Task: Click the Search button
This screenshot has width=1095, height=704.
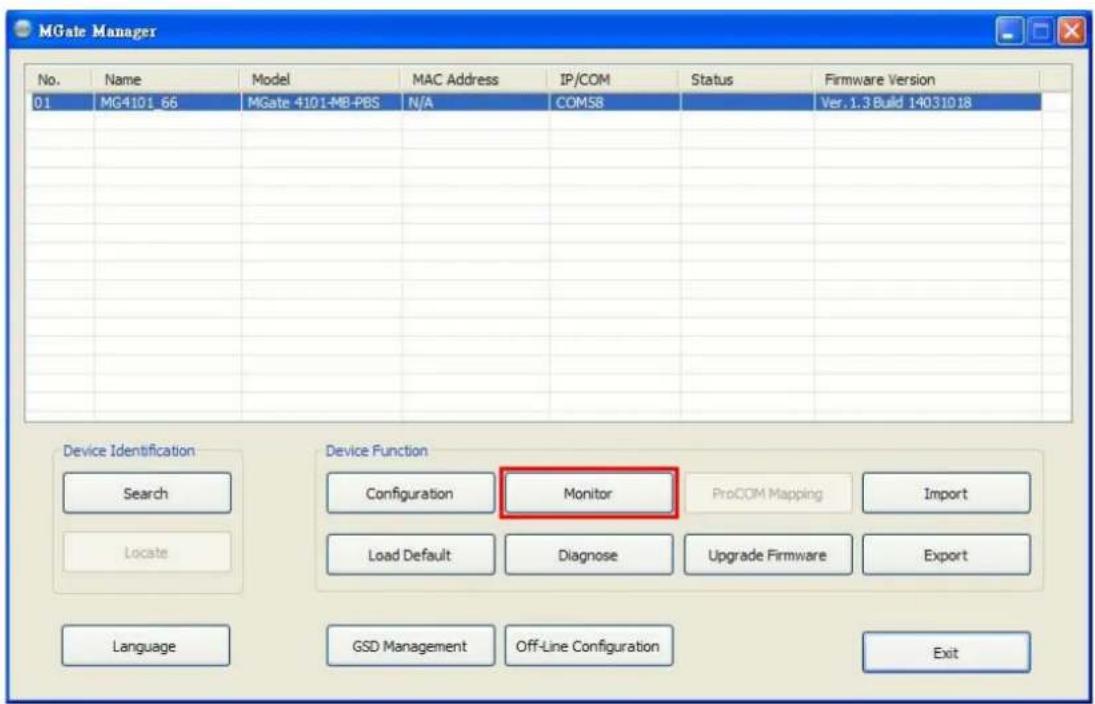Action: click(x=147, y=493)
